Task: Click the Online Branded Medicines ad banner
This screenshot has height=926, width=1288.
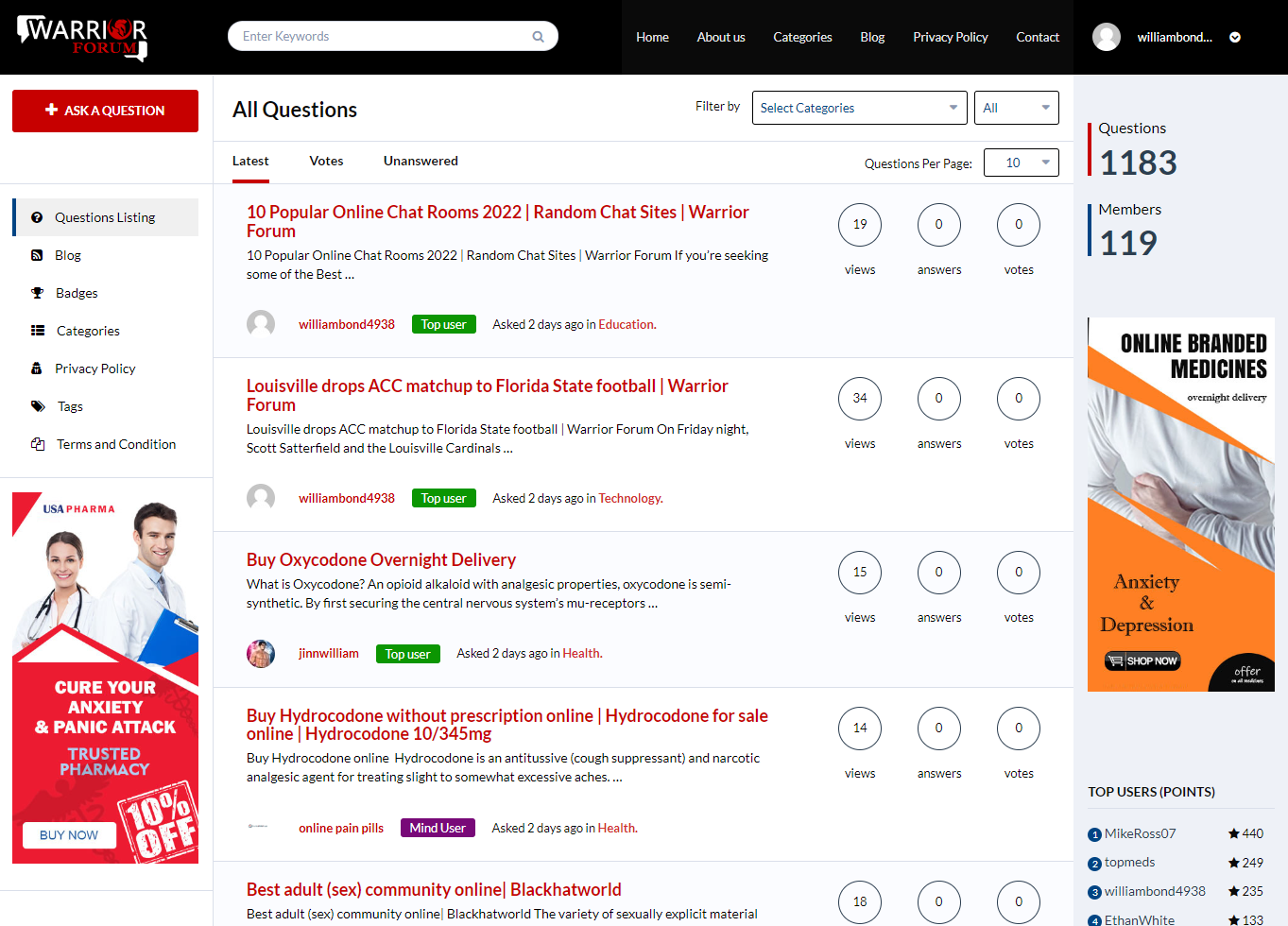Action: click(x=1181, y=505)
